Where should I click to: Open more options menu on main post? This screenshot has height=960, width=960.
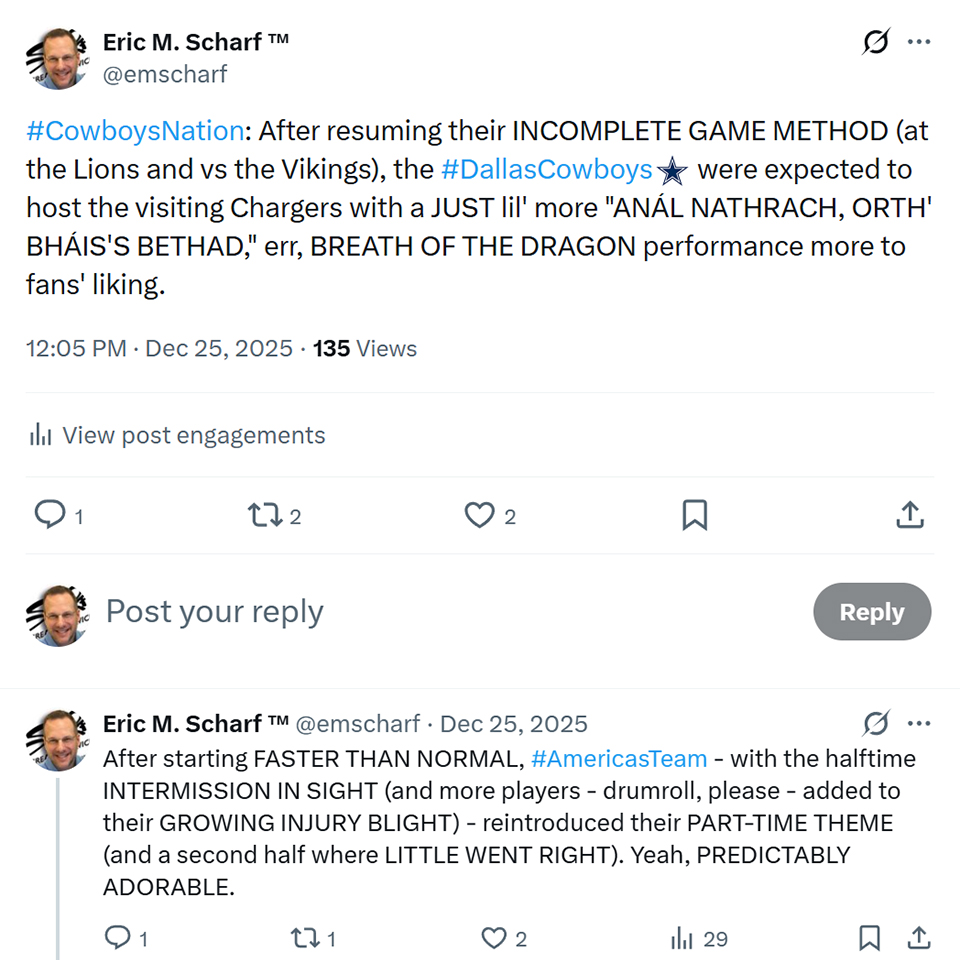pyautogui.click(x=919, y=42)
